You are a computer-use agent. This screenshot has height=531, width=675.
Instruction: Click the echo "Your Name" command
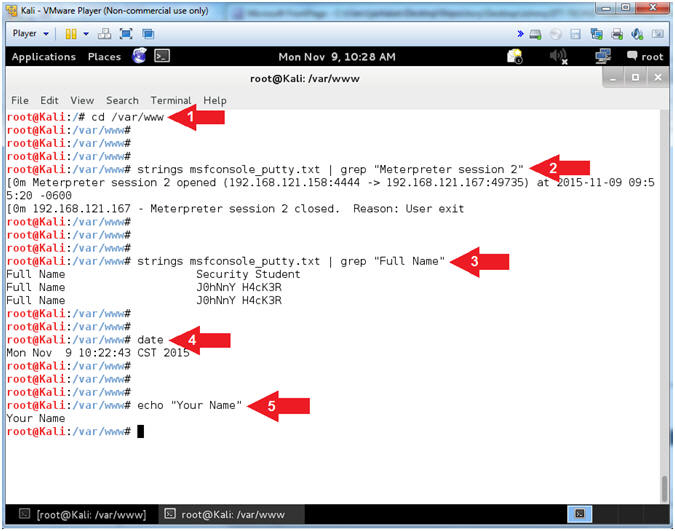click(189, 405)
